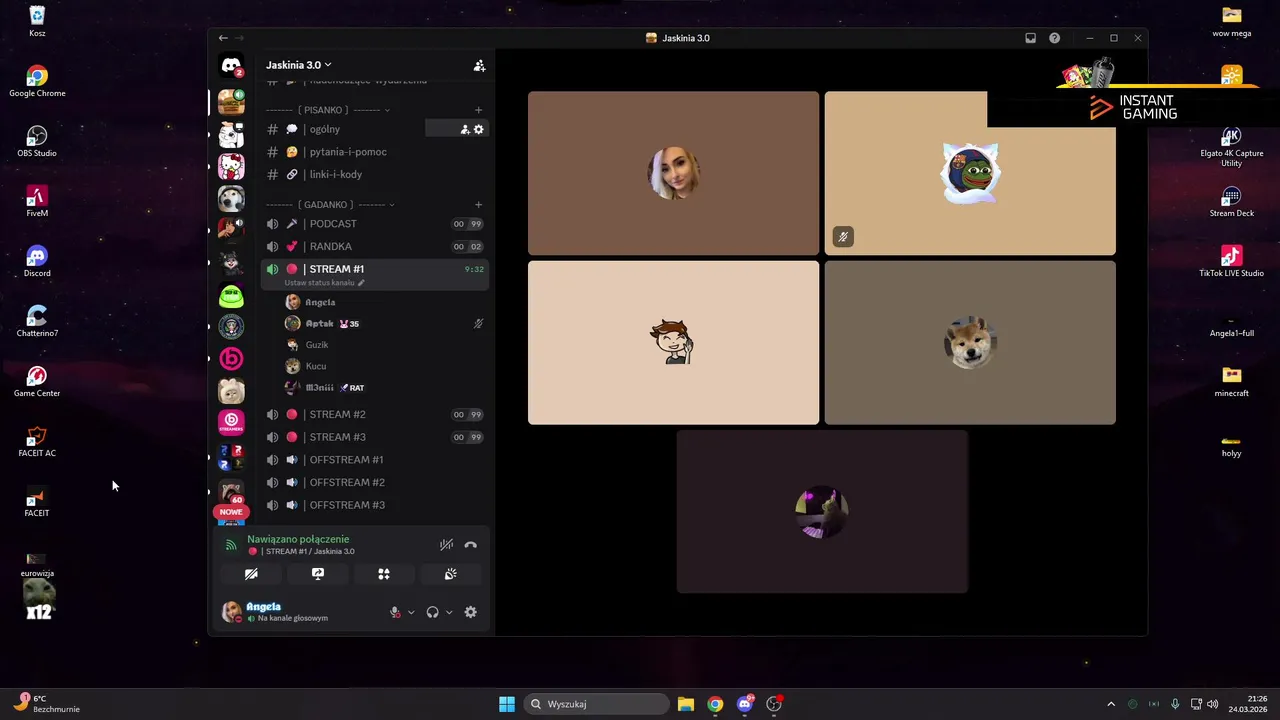Toggle microphone mute in user panel
This screenshot has width=1280, height=720.
pos(395,612)
